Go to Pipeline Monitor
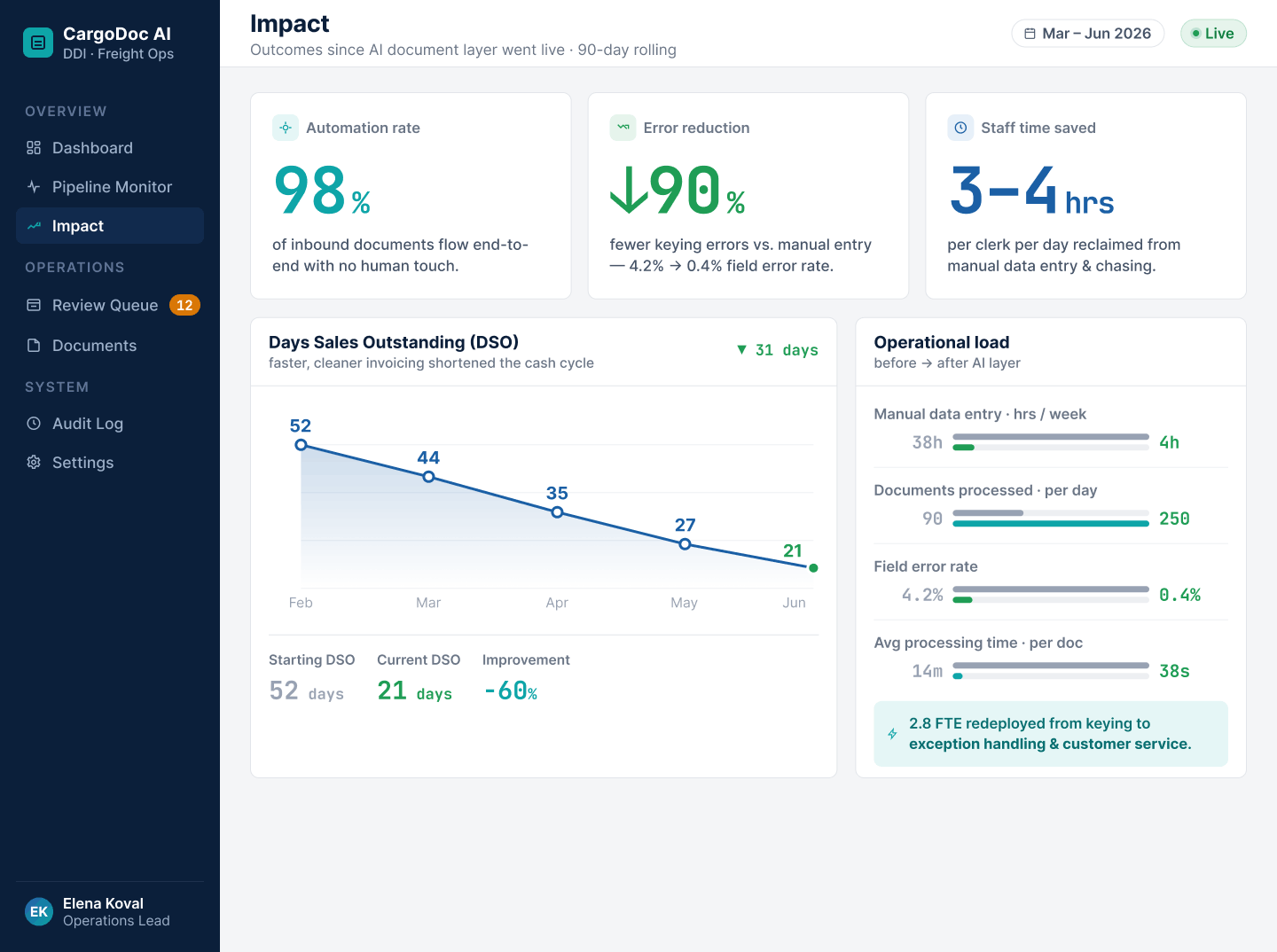 click(110, 187)
